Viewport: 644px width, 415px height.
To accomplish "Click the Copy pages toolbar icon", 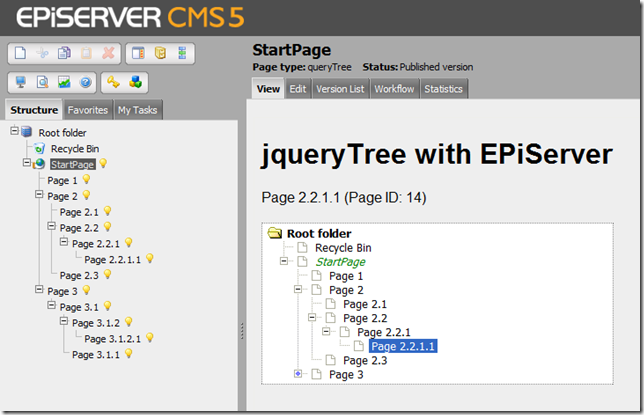I will click(x=65, y=53).
